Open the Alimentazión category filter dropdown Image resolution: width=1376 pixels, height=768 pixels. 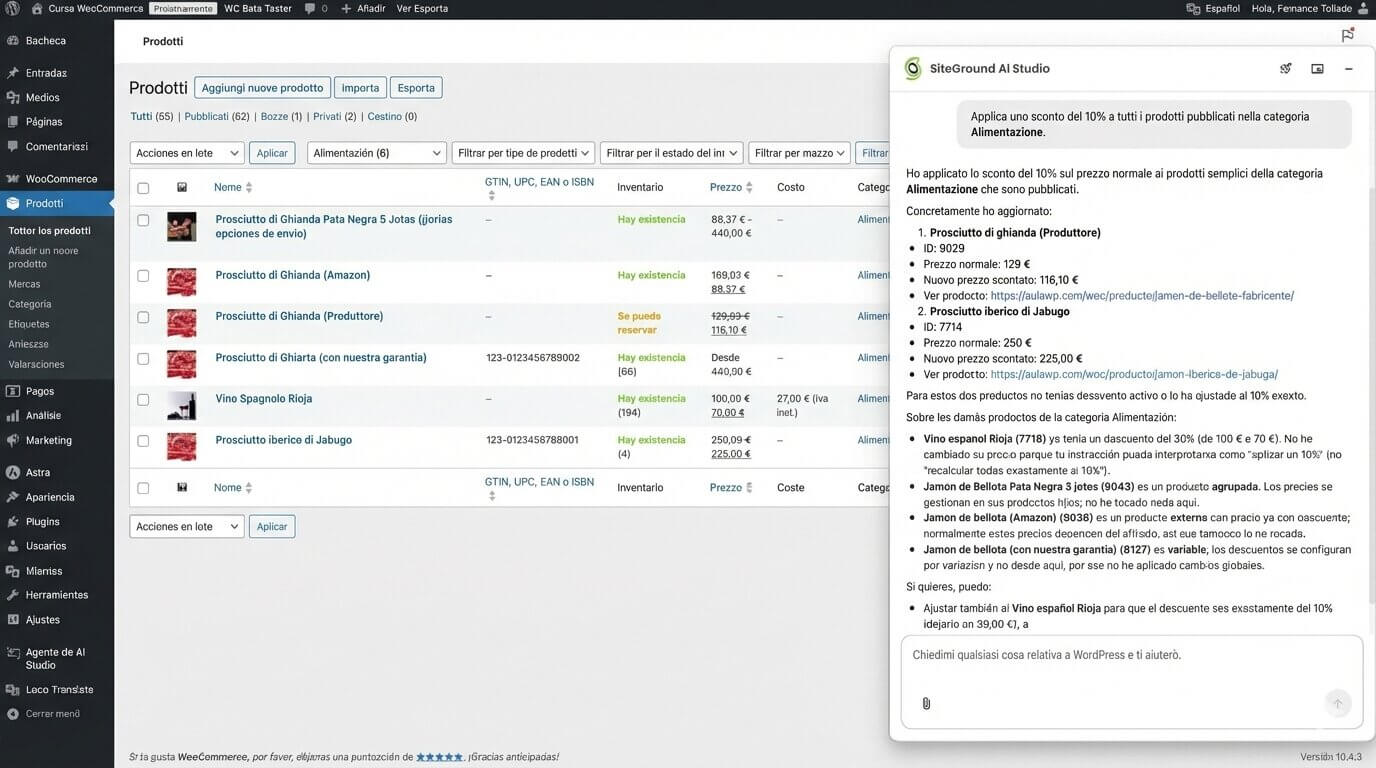coord(376,152)
